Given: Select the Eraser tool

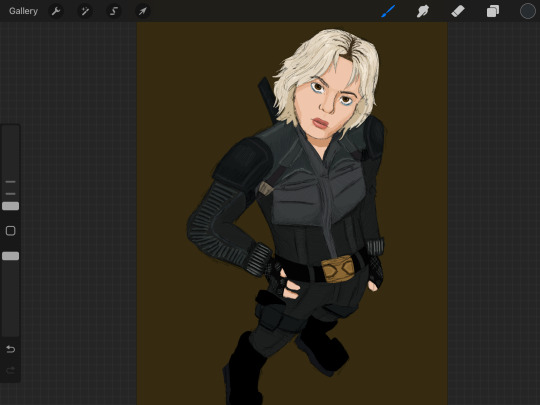Looking at the screenshot, I should 458,11.
